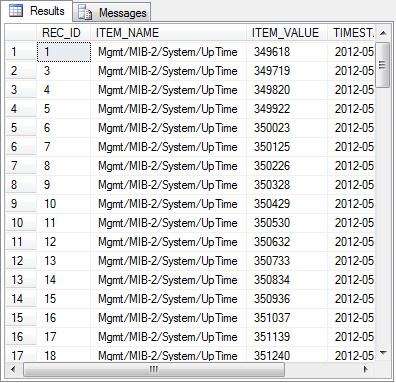
Task: Click ITEM_VALUE cell 351240
Action: point(287,354)
